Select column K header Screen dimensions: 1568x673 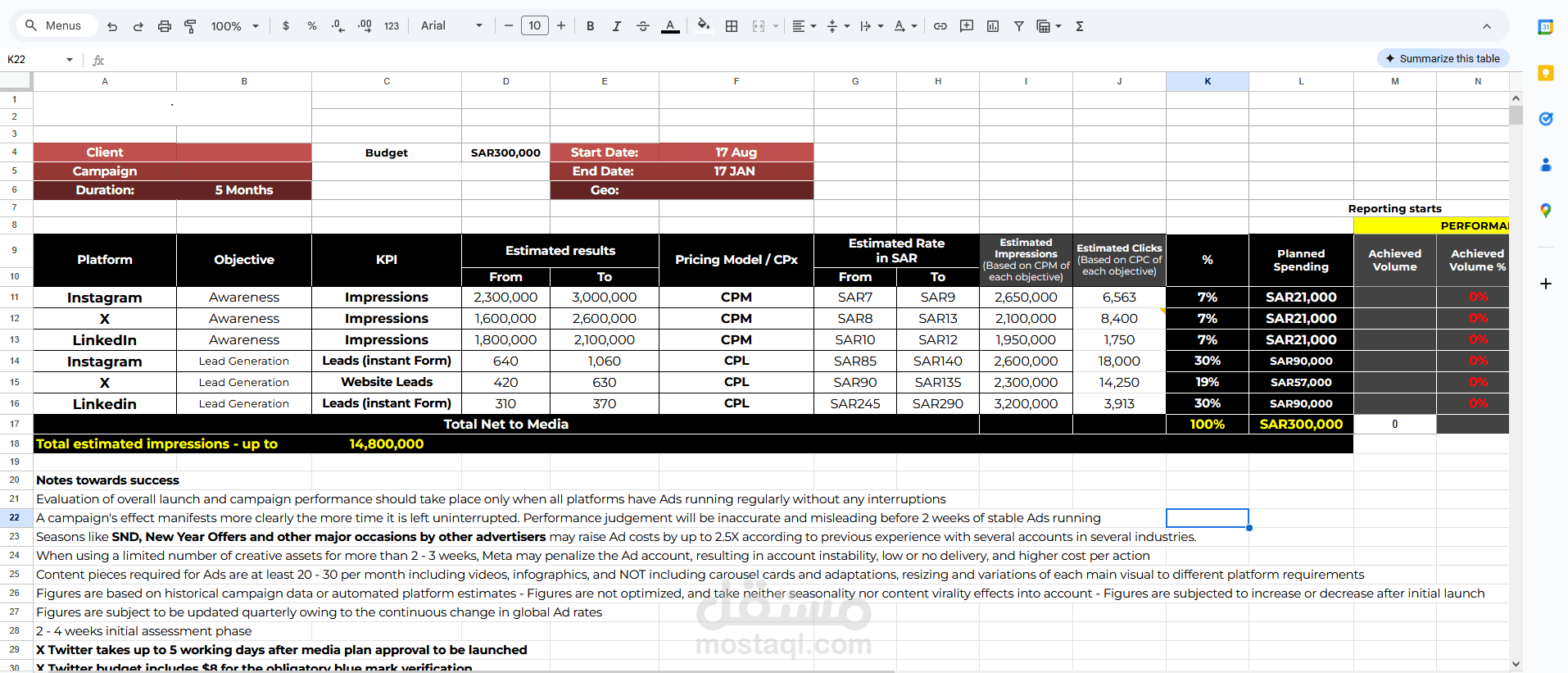1208,81
